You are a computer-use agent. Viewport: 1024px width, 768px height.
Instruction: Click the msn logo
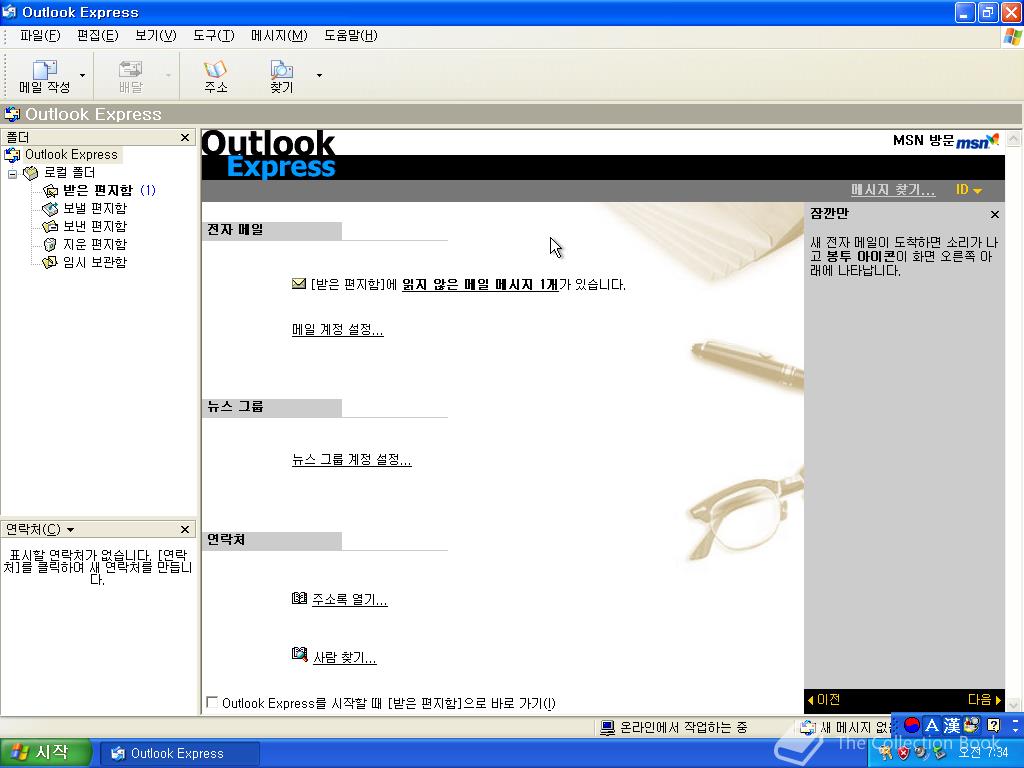coord(978,141)
